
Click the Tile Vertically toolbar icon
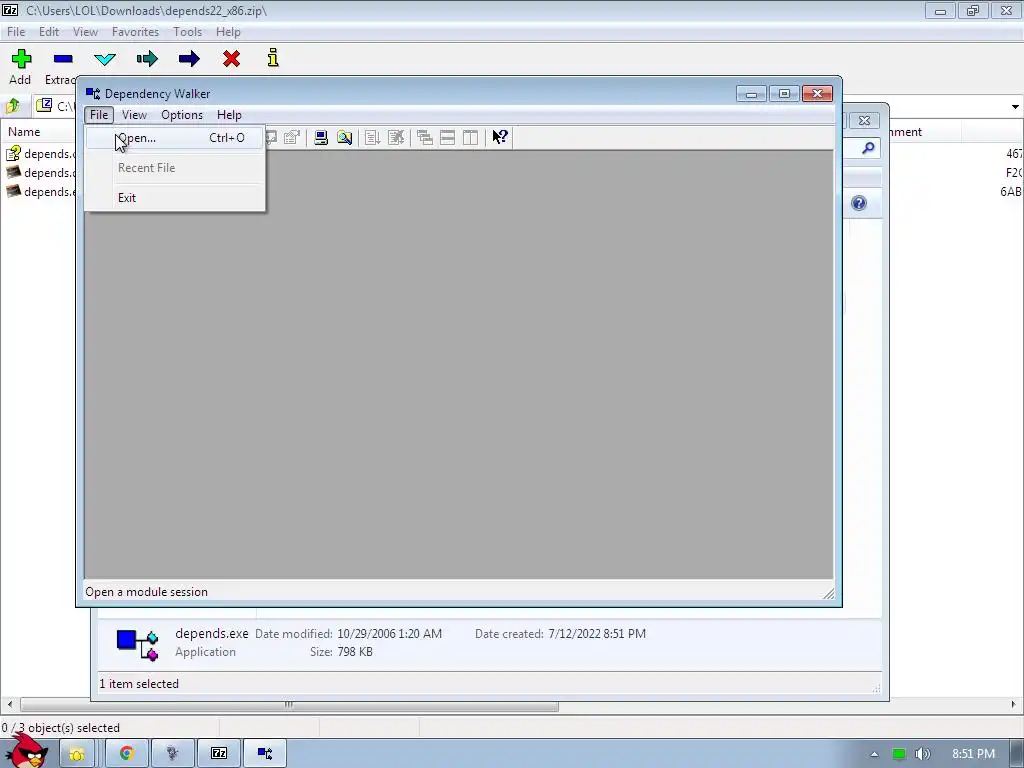click(x=470, y=137)
